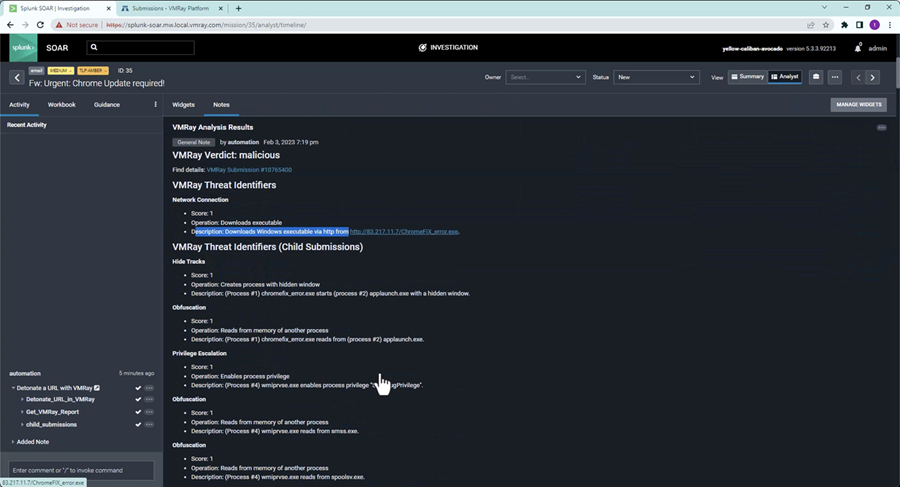Viewport: 900px width, 487px height.
Task: Open ellipsis menu for Get_VMRay_Report
Action: click(x=149, y=412)
